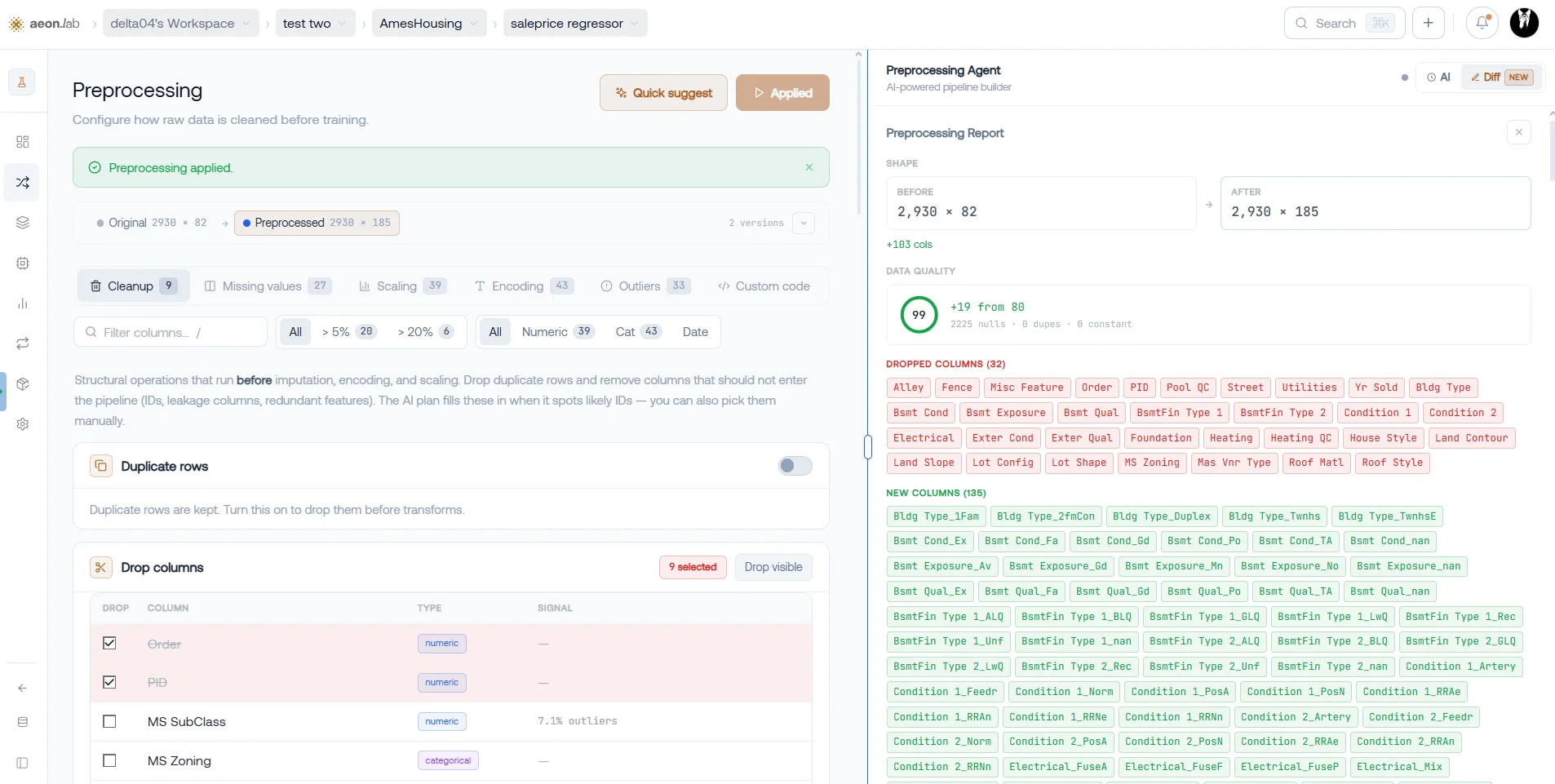Image resolution: width=1555 pixels, height=784 pixels.
Task: Click the Quick suggest button
Action: point(663,93)
